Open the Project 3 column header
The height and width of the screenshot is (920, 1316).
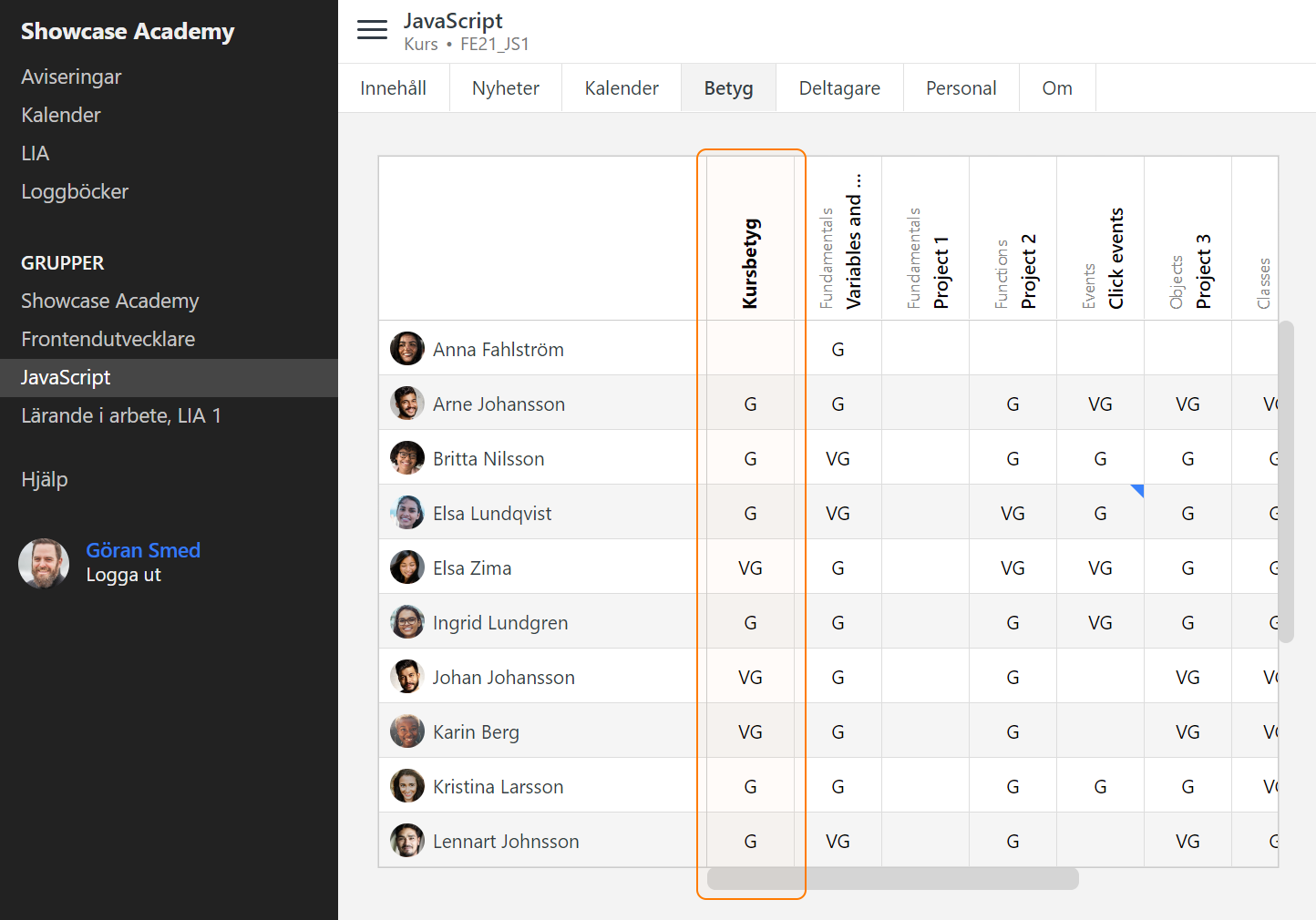tap(1202, 271)
